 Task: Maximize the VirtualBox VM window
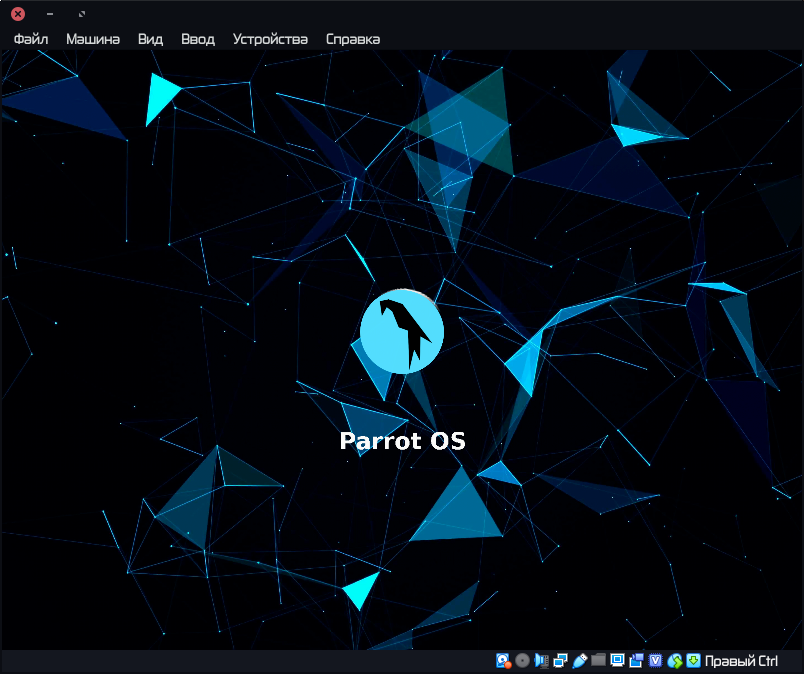tap(82, 14)
